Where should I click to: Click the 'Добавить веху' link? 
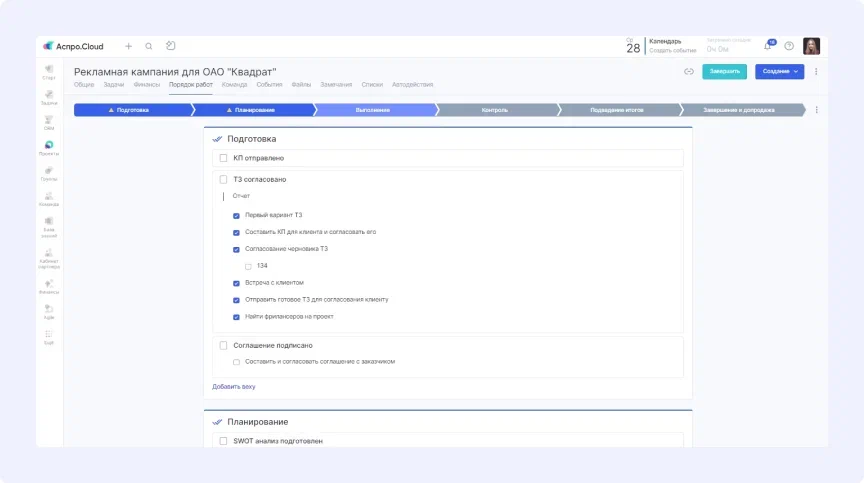pos(234,386)
